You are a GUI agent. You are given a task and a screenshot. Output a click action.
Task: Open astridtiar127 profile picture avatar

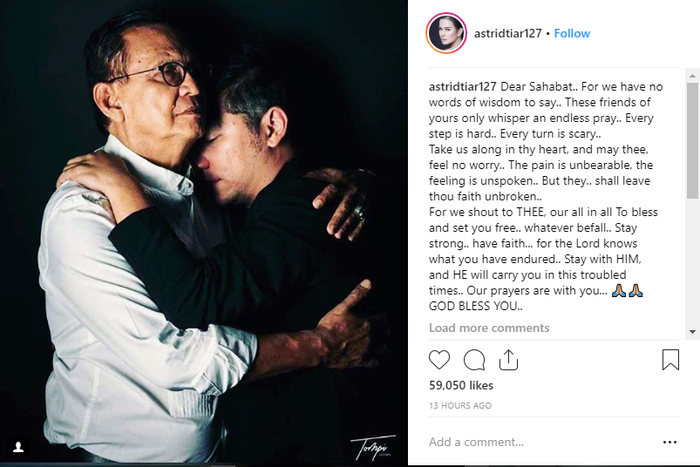(446, 33)
